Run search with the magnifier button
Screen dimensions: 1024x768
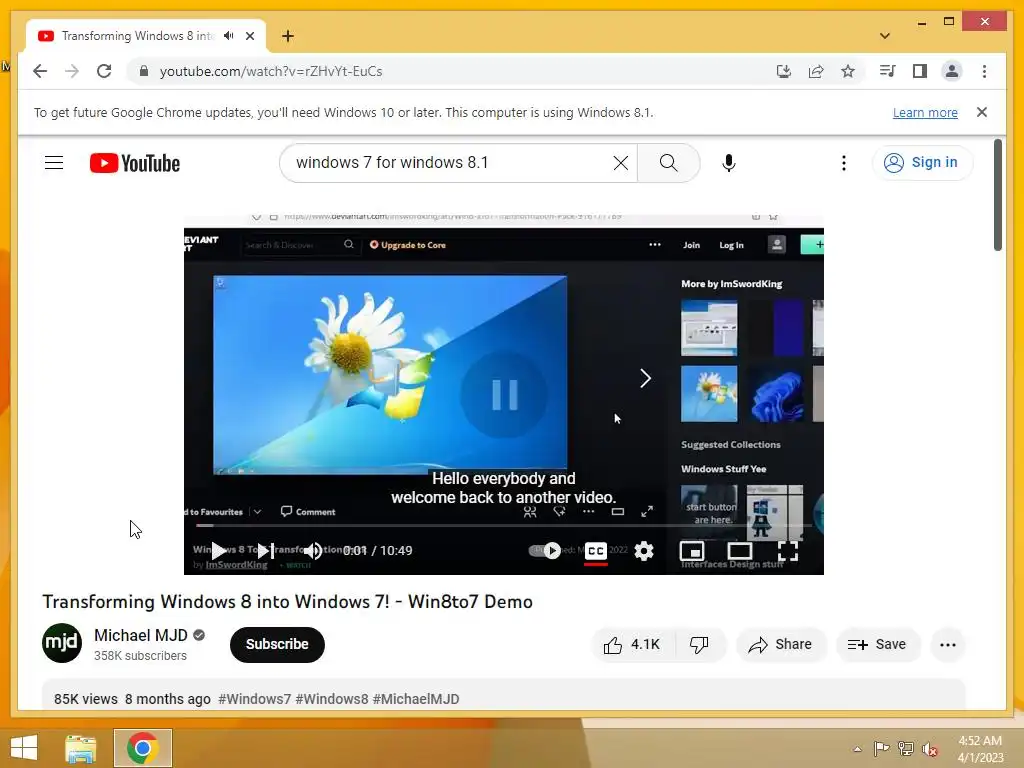[x=668, y=163]
